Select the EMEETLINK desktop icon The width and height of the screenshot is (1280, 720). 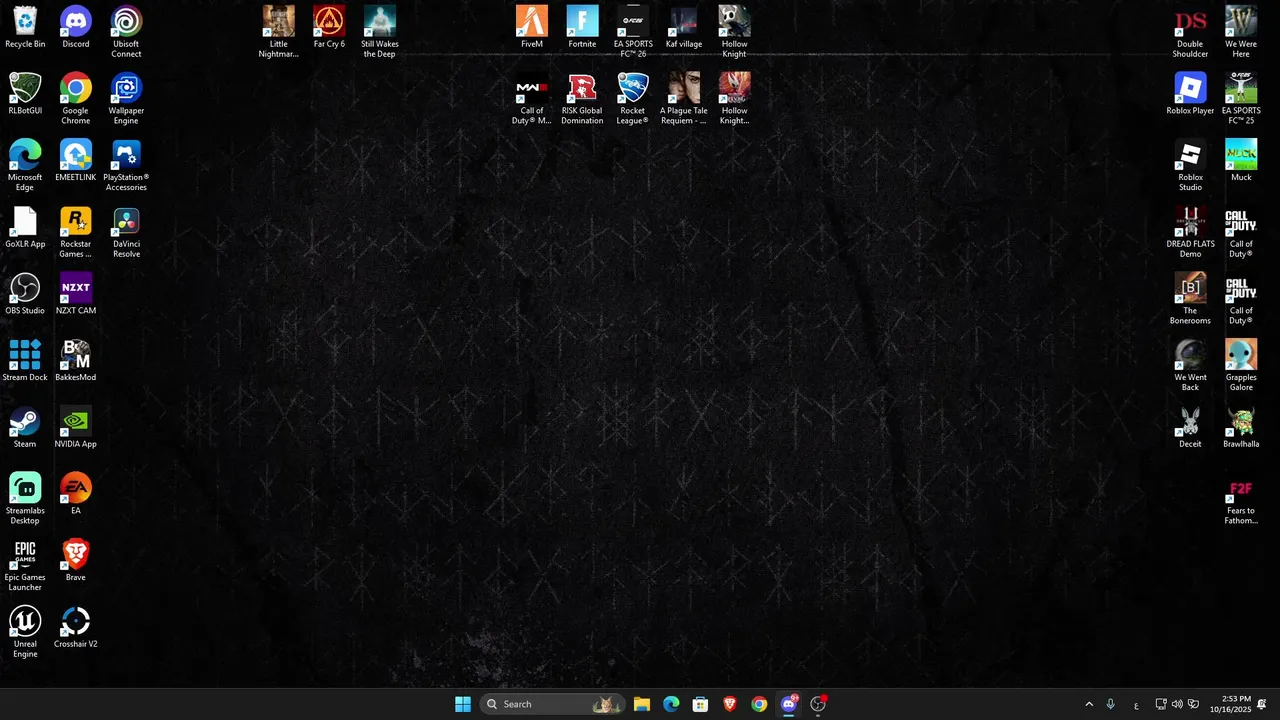[x=76, y=161]
